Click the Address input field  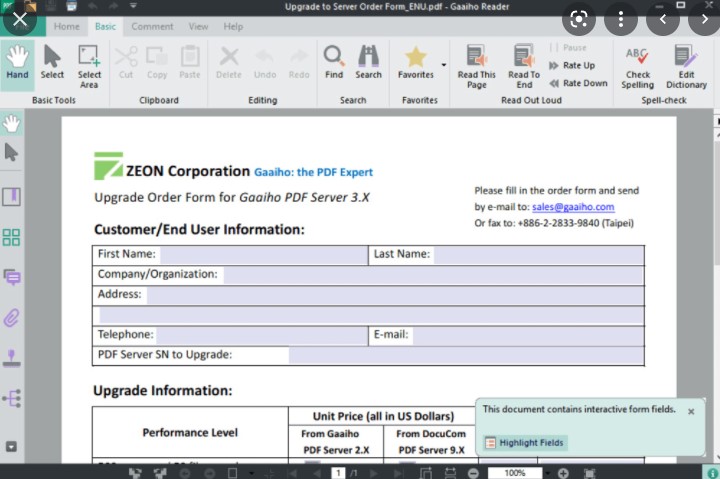pyautogui.click(x=394, y=295)
